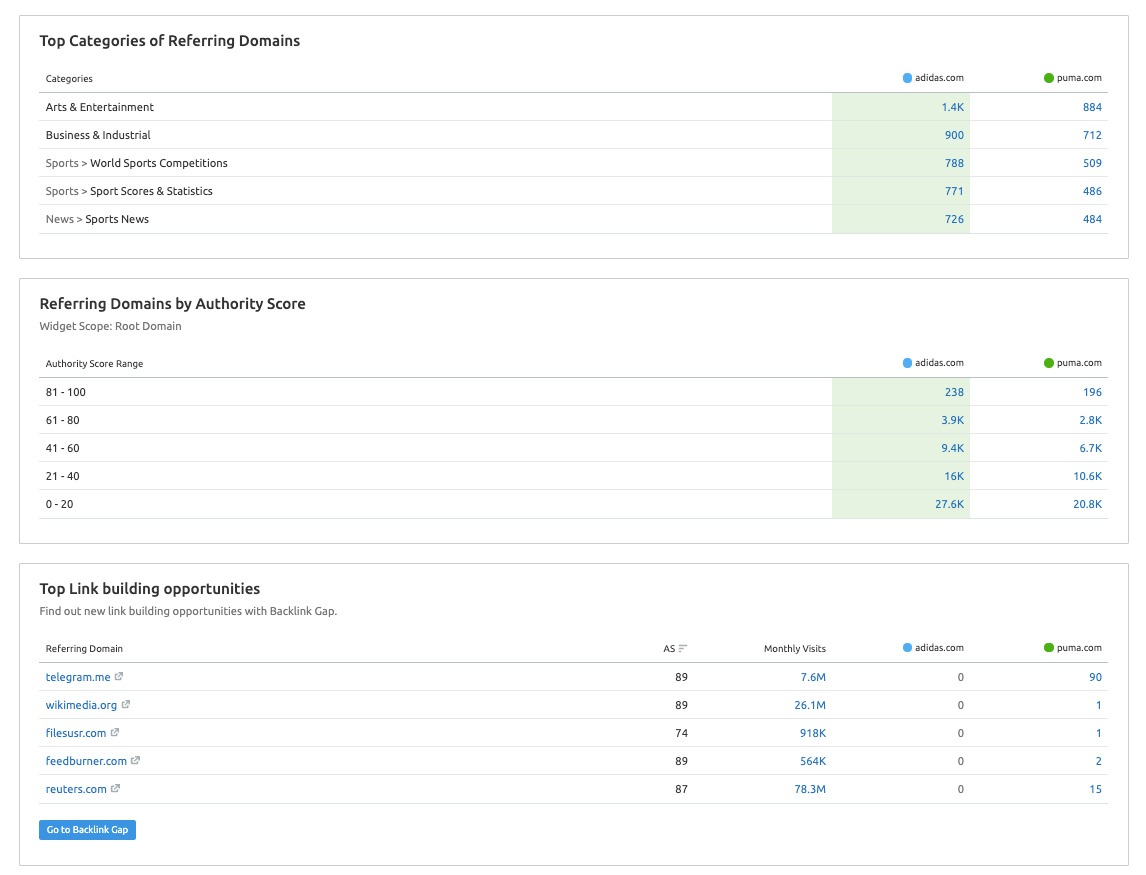
Task: Click 26.1M monthly visits for wikimedia.org
Action: (x=810, y=705)
